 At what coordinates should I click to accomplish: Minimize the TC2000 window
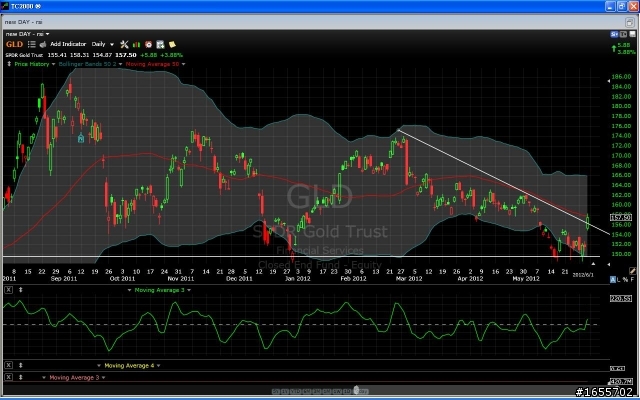[x=610, y=6]
